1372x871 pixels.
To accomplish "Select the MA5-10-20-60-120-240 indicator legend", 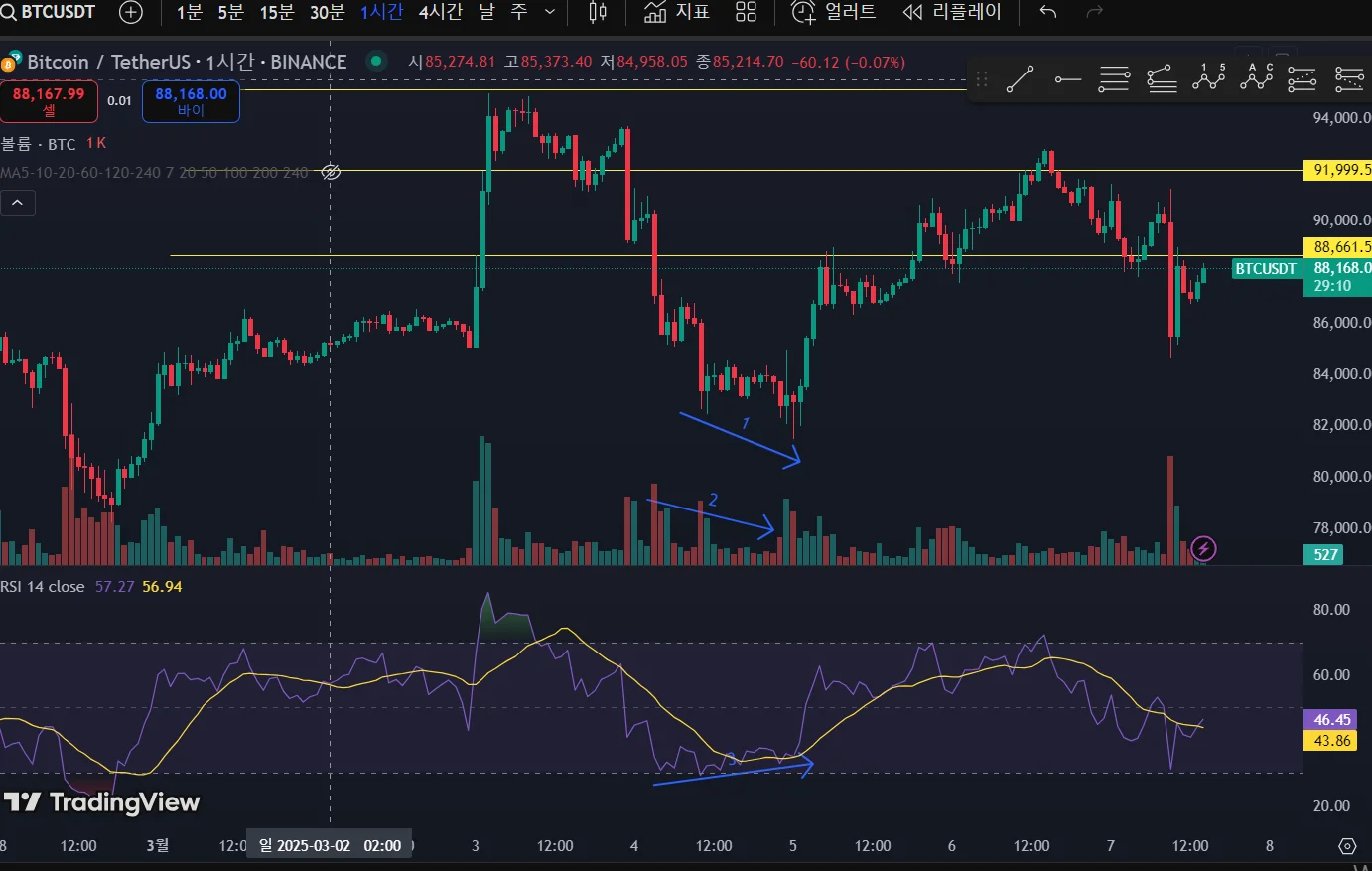I will 154,173.
